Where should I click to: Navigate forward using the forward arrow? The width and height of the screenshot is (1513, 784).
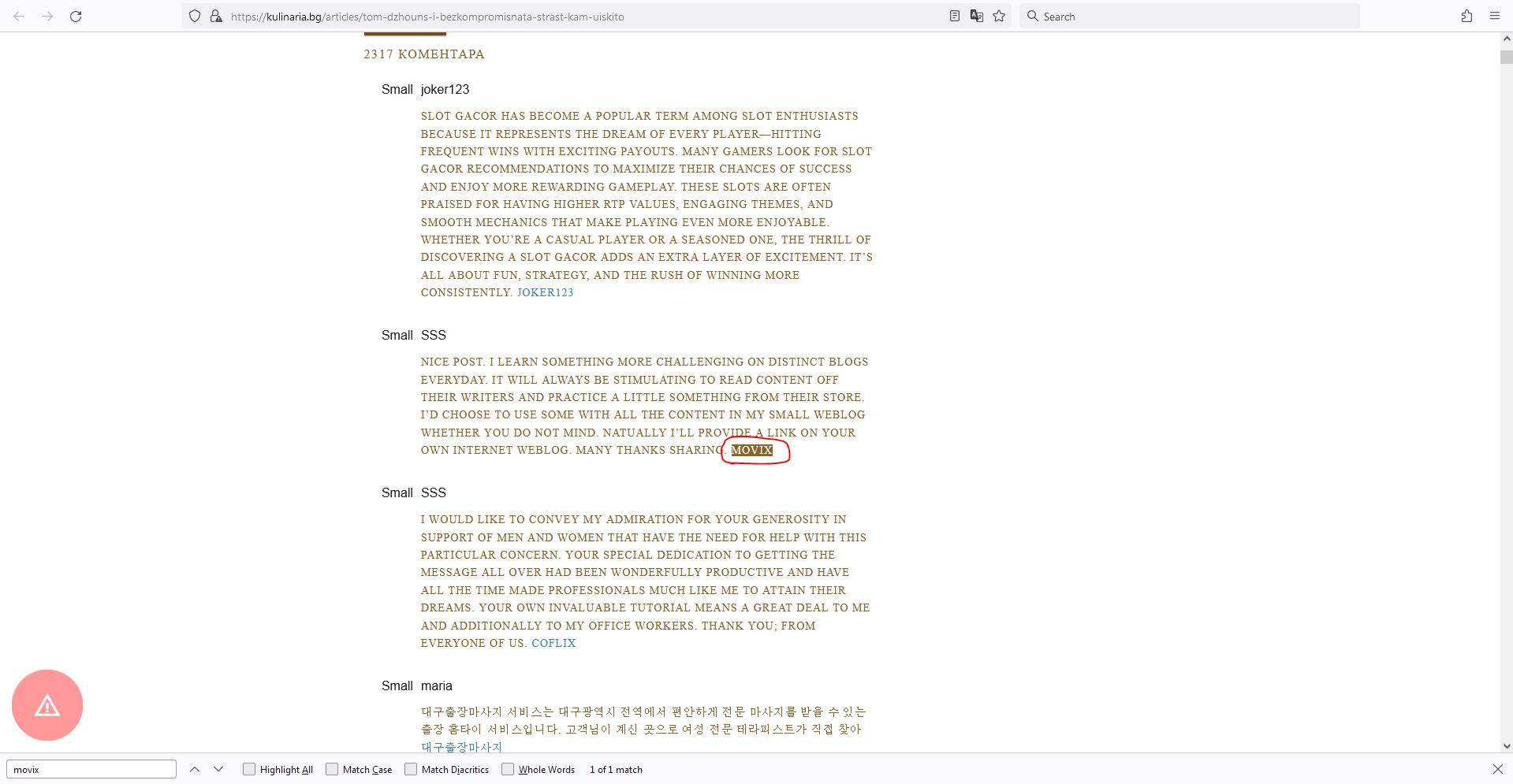pyautogui.click(x=47, y=16)
